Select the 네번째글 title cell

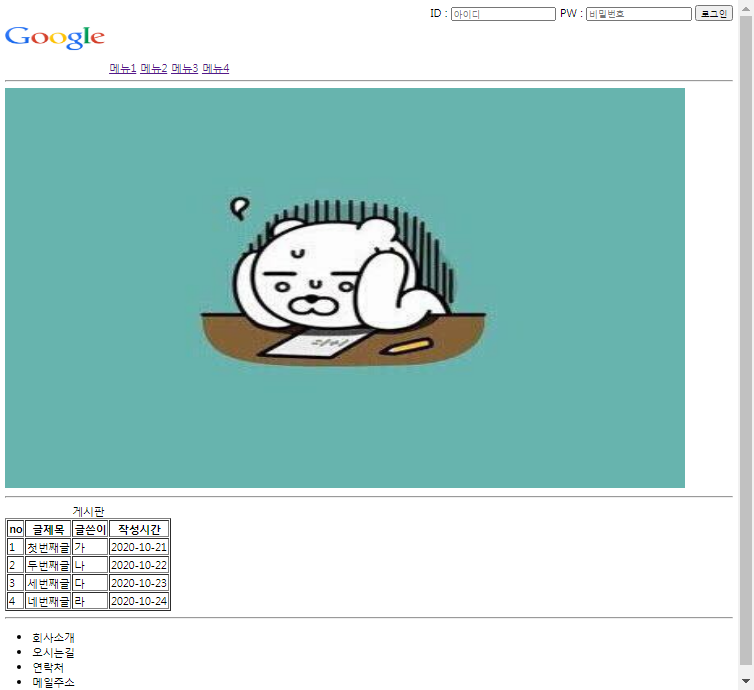48,601
